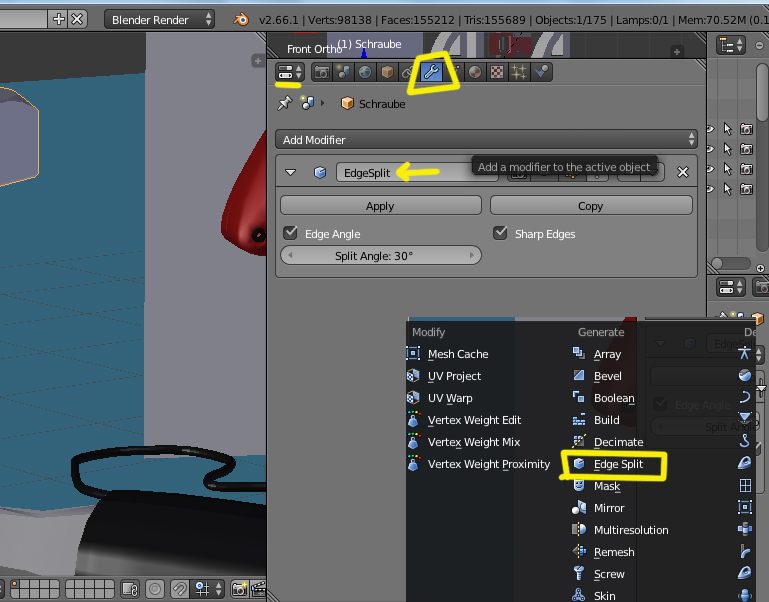Click the X button beside Blender Render selector
This screenshot has width=769, height=602.
tap(77, 19)
